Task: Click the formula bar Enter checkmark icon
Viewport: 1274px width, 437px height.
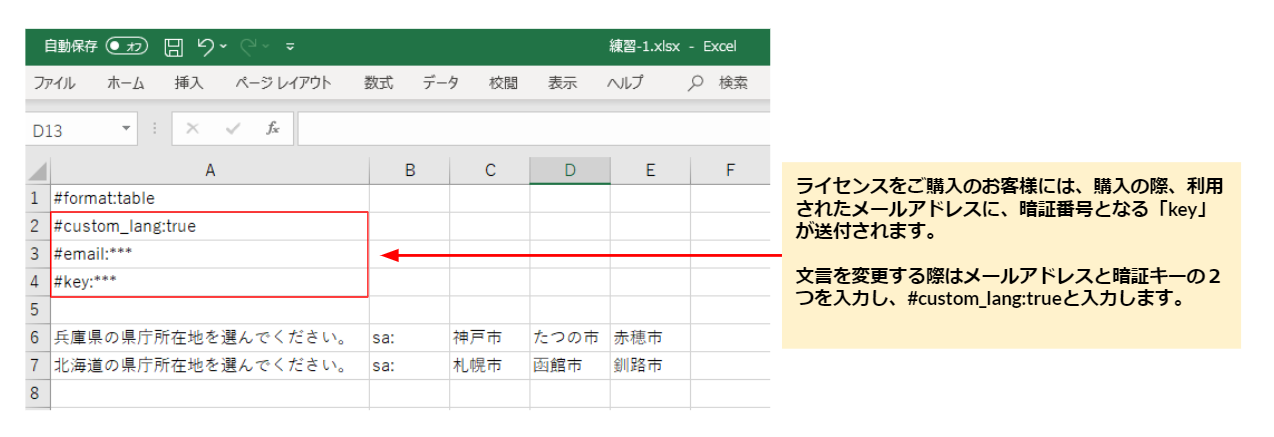Action: pyautogui.click(x=233, y=129)
